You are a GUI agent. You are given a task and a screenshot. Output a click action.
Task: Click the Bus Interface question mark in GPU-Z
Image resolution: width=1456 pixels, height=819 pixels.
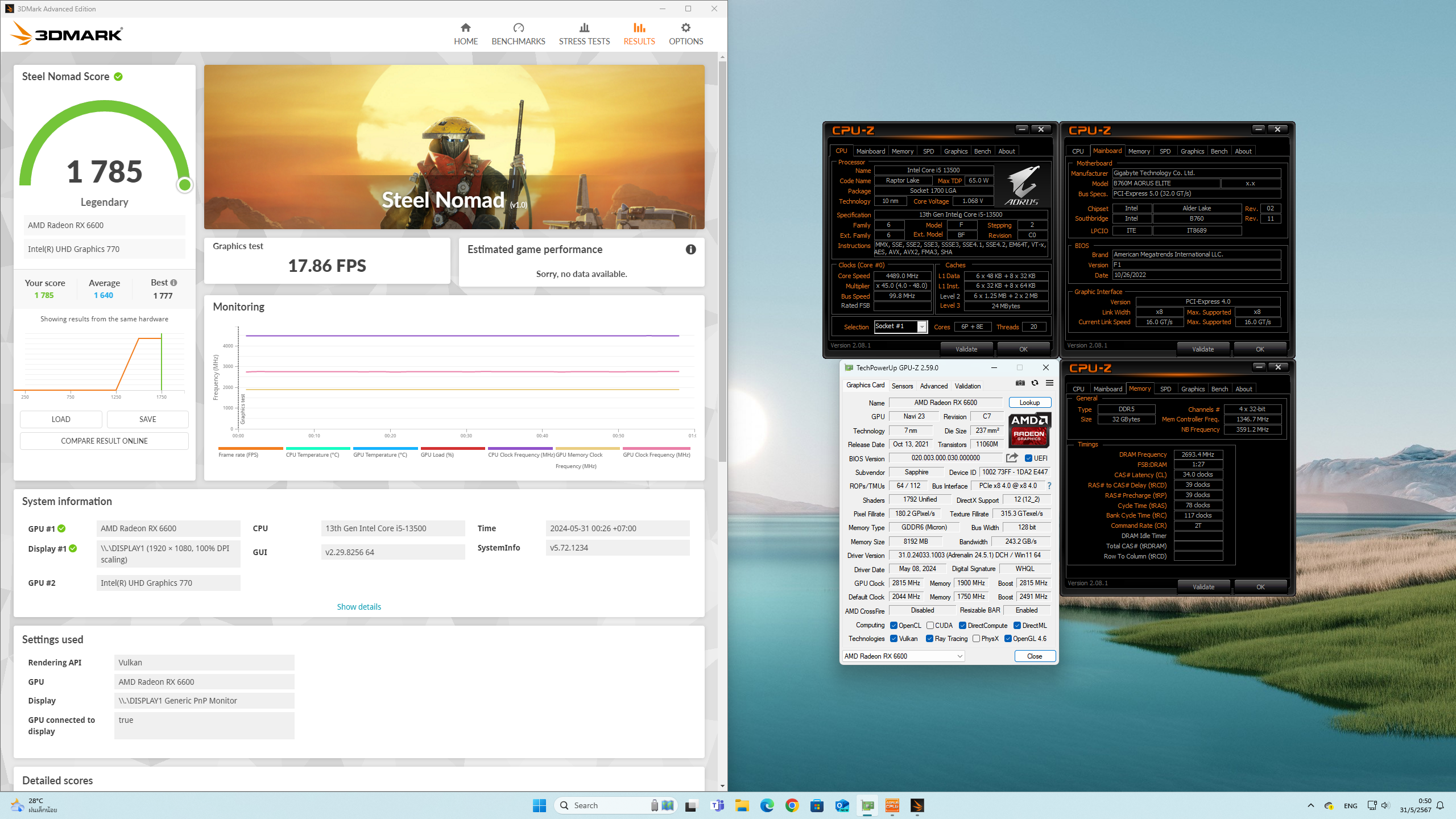[1049, 486]
